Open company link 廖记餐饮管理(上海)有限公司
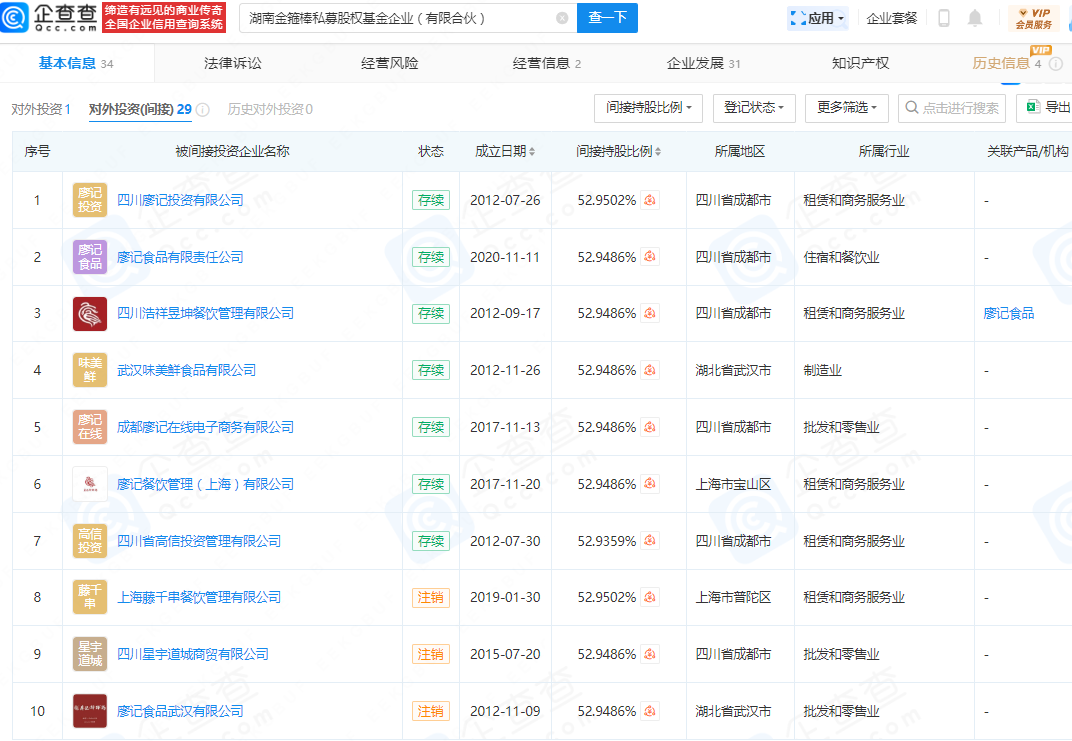This screenshot has width=1072, height=741. [x=205, y=484]
